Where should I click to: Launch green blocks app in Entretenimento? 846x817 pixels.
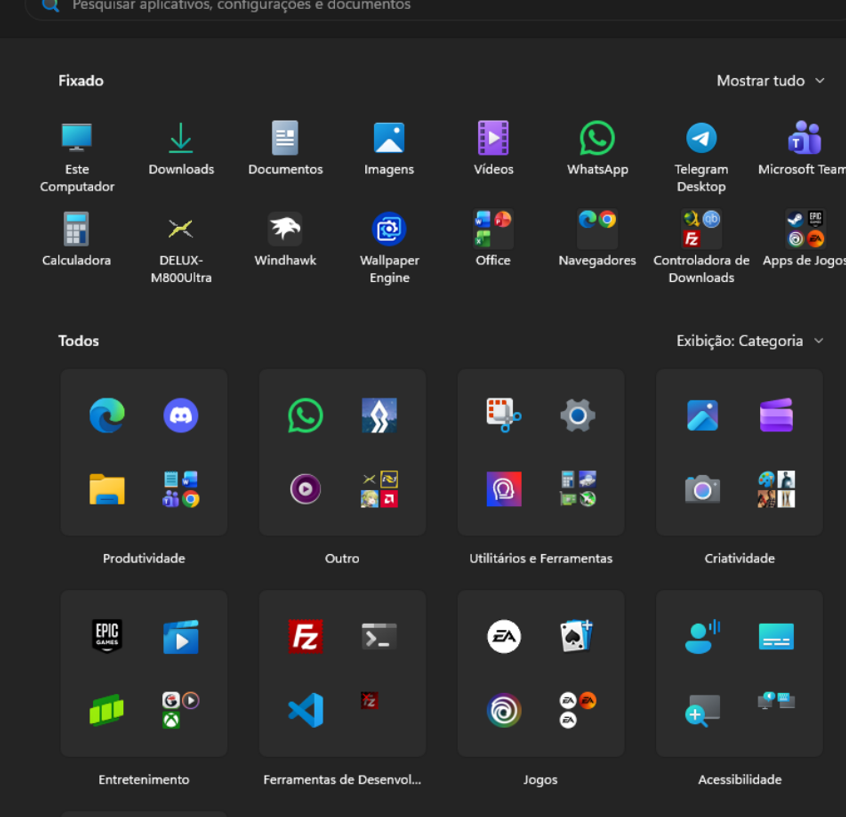tap(107, 710)
